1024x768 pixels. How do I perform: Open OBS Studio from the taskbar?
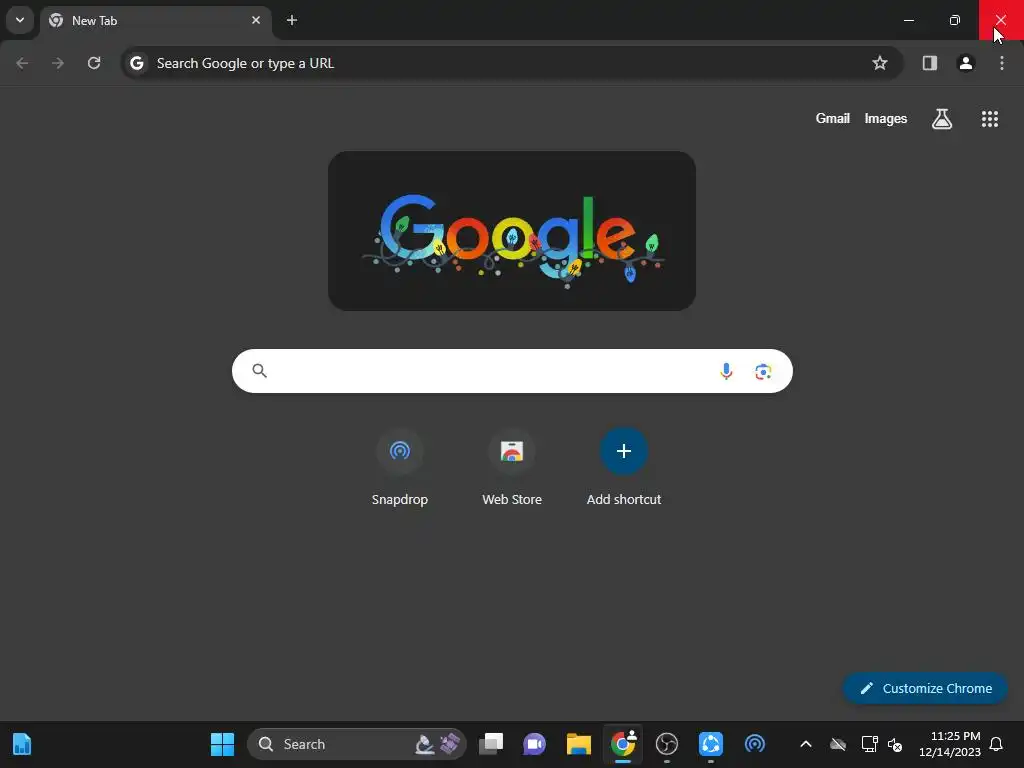(x=667, y=744)
